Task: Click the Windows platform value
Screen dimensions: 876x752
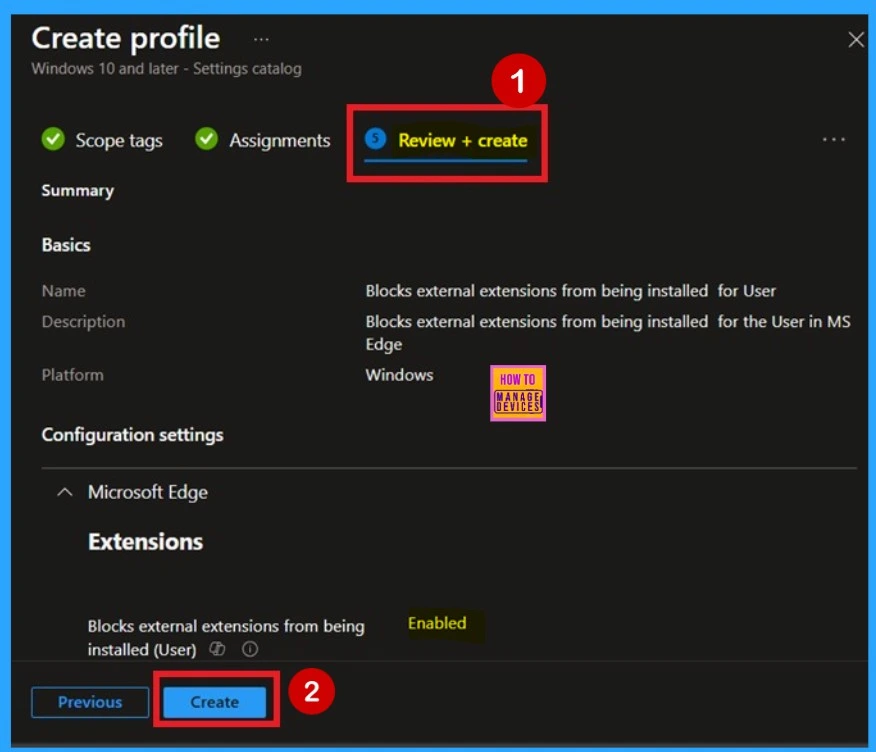Action: click(399, 375)
